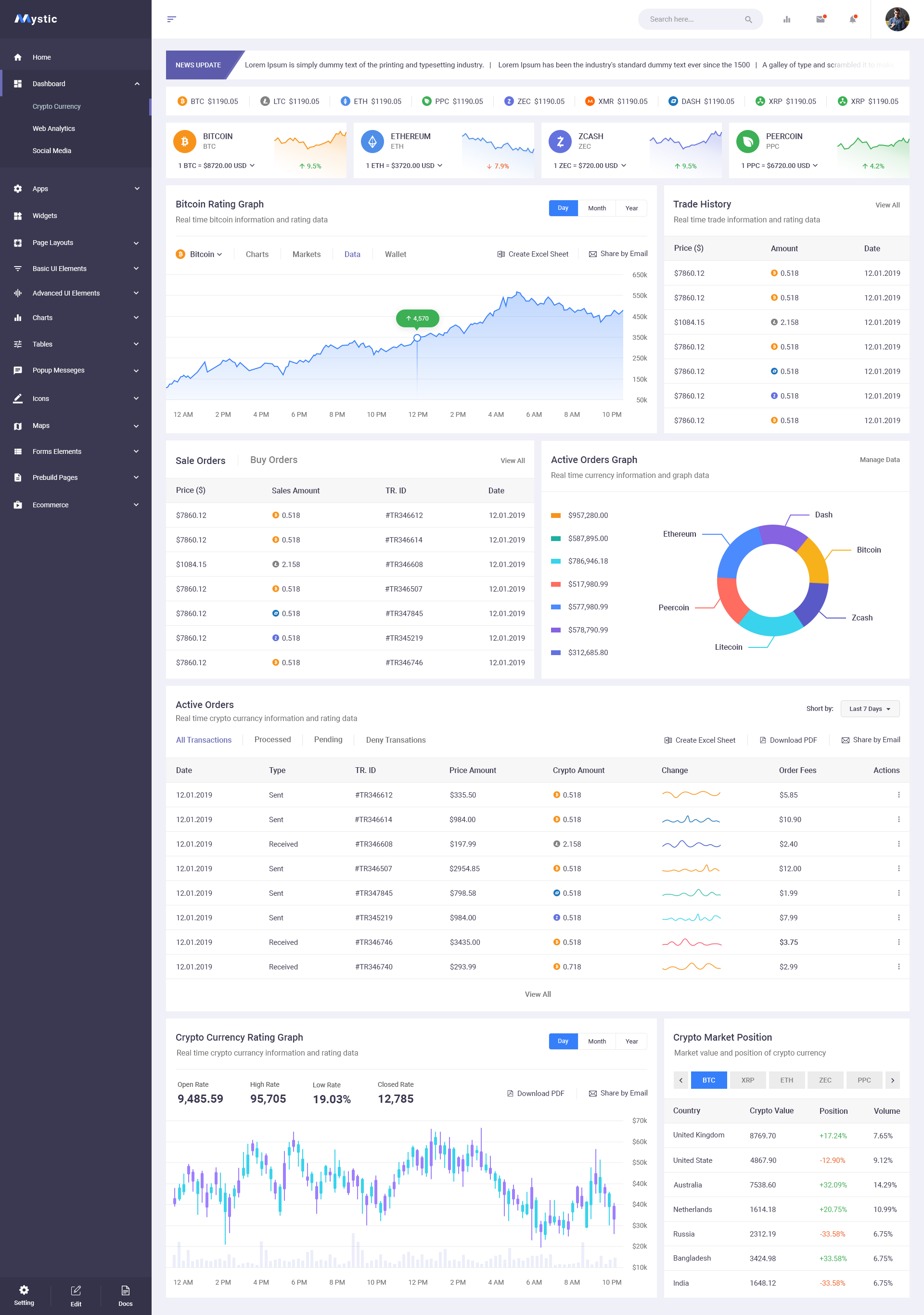The height and width of the screenshot is (1315, 924).
Task: Open the Last 7 Days sort dropdown
Action: coord(869,709)
